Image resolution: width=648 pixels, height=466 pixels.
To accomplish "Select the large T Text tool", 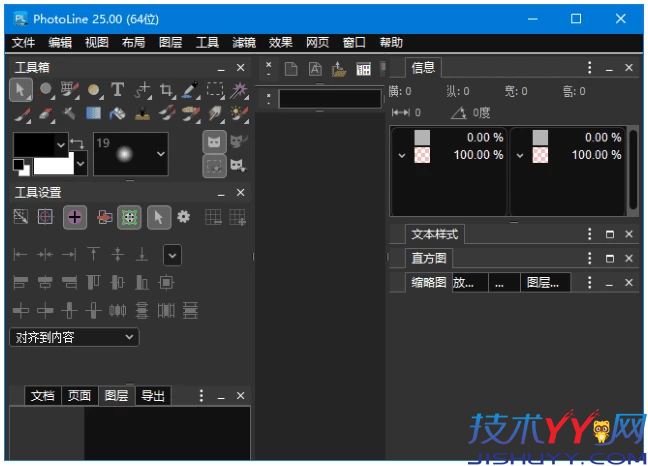I will coord(117,89).
